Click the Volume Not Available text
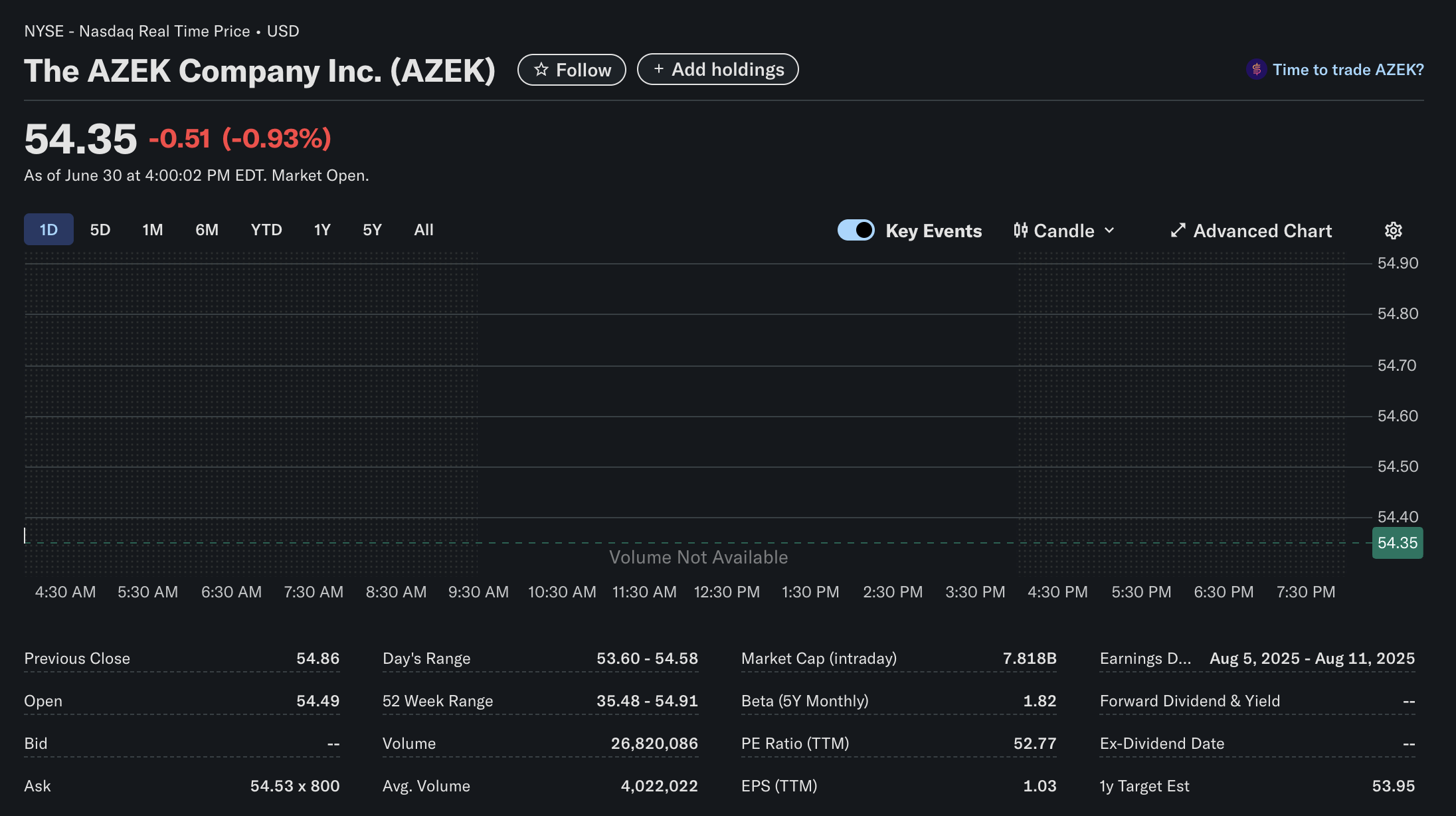 click(x=698, y=558)
